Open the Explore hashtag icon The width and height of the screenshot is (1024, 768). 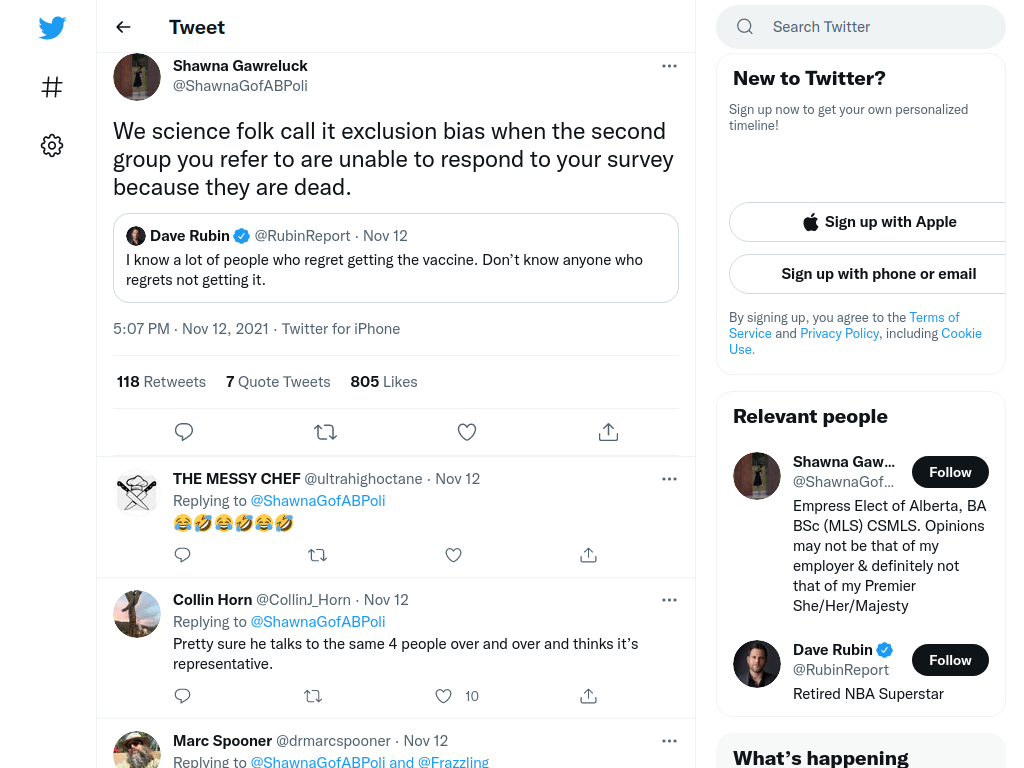tap(52, 87)
